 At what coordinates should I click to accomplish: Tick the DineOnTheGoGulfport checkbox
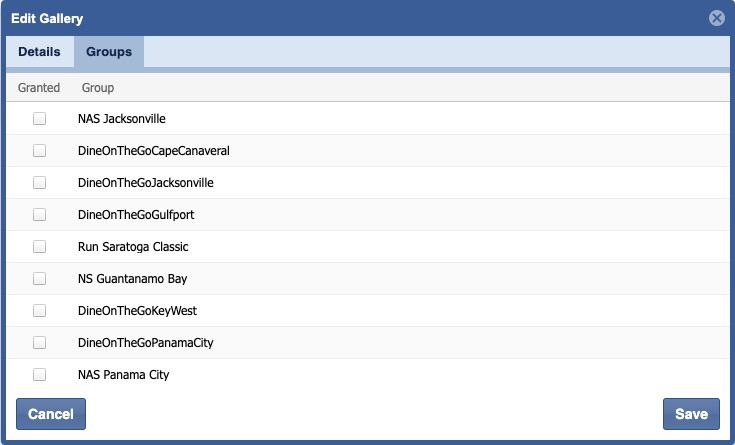(x=40, y=215)
